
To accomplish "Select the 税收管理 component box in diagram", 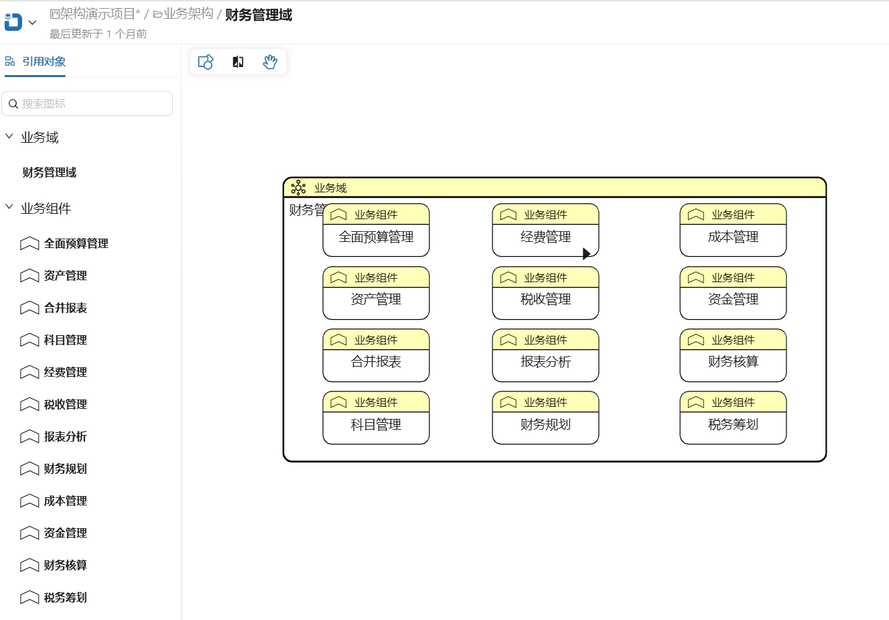I will coord(545,300).
